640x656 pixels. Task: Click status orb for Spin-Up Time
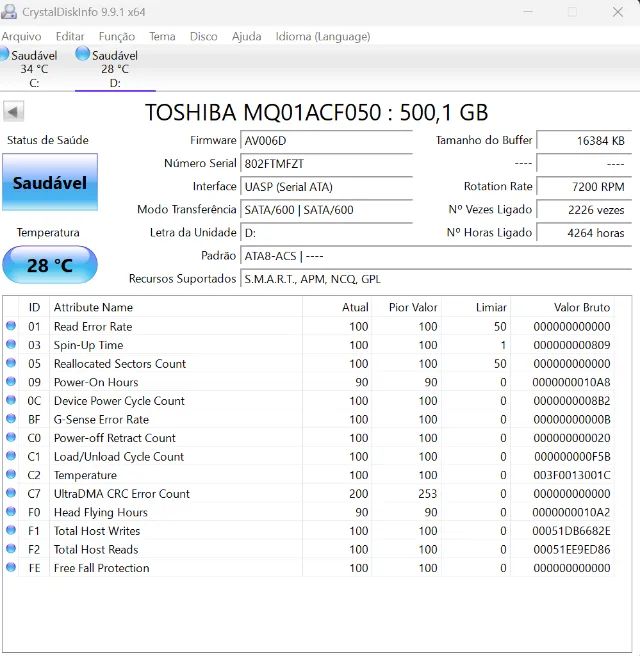[11, 344]
